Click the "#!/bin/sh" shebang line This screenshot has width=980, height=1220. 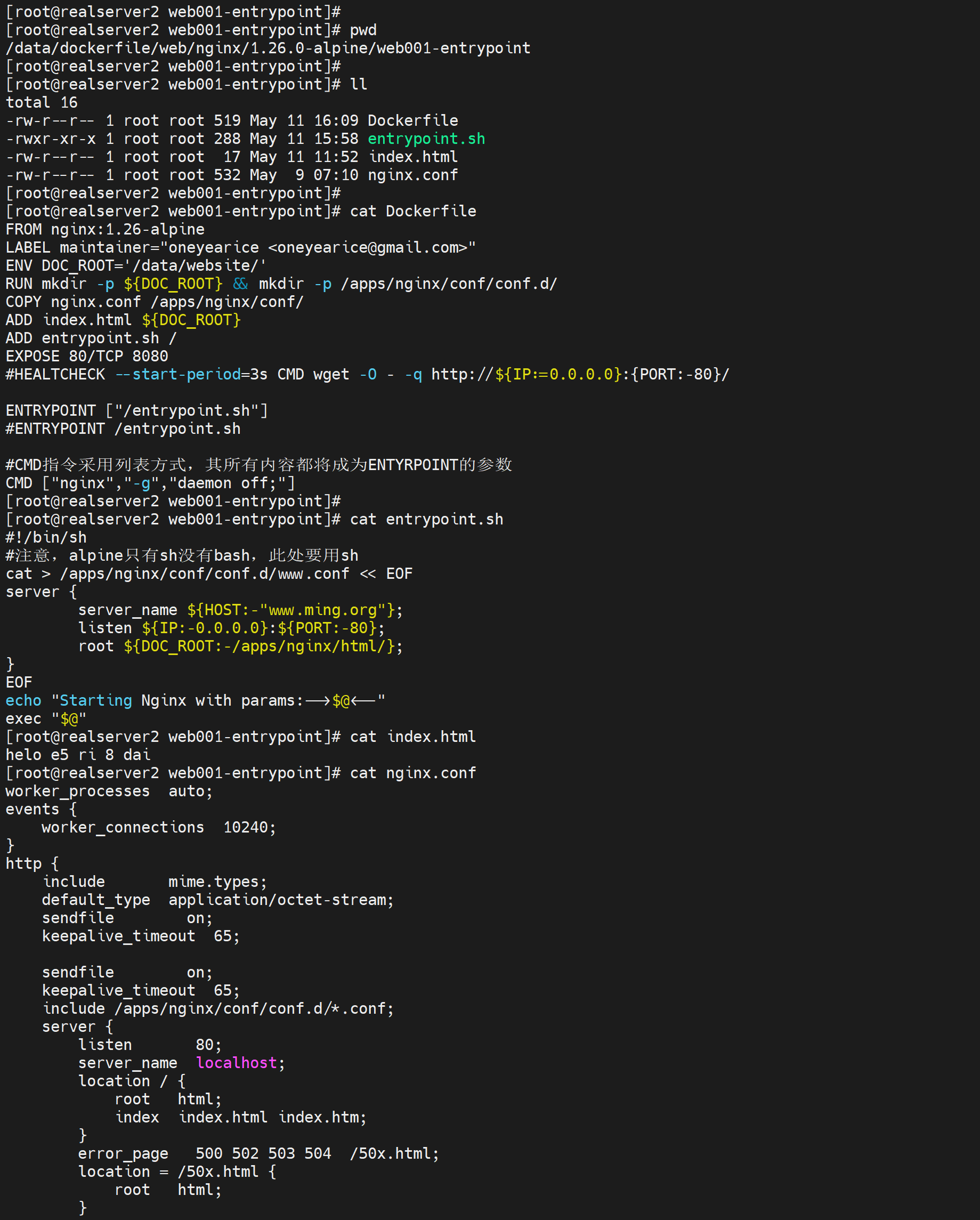tap(46, 537)
